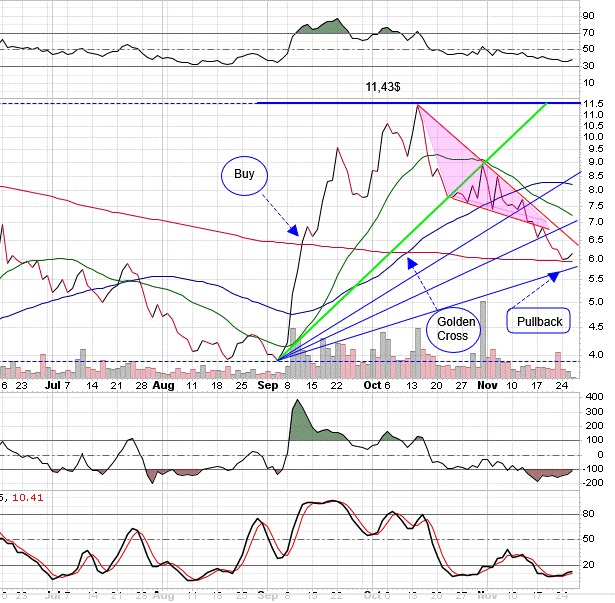Image resolution: width=615 pixels, height=603 pixels.
Task: Click the Oct label on main chart axis
Action: point(372,384)
